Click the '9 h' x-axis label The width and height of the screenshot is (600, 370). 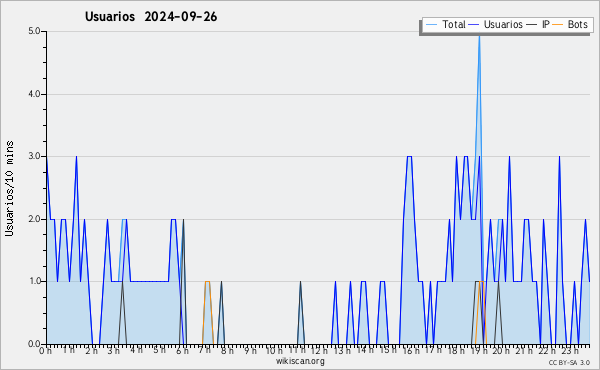click(x=250, y=351)
